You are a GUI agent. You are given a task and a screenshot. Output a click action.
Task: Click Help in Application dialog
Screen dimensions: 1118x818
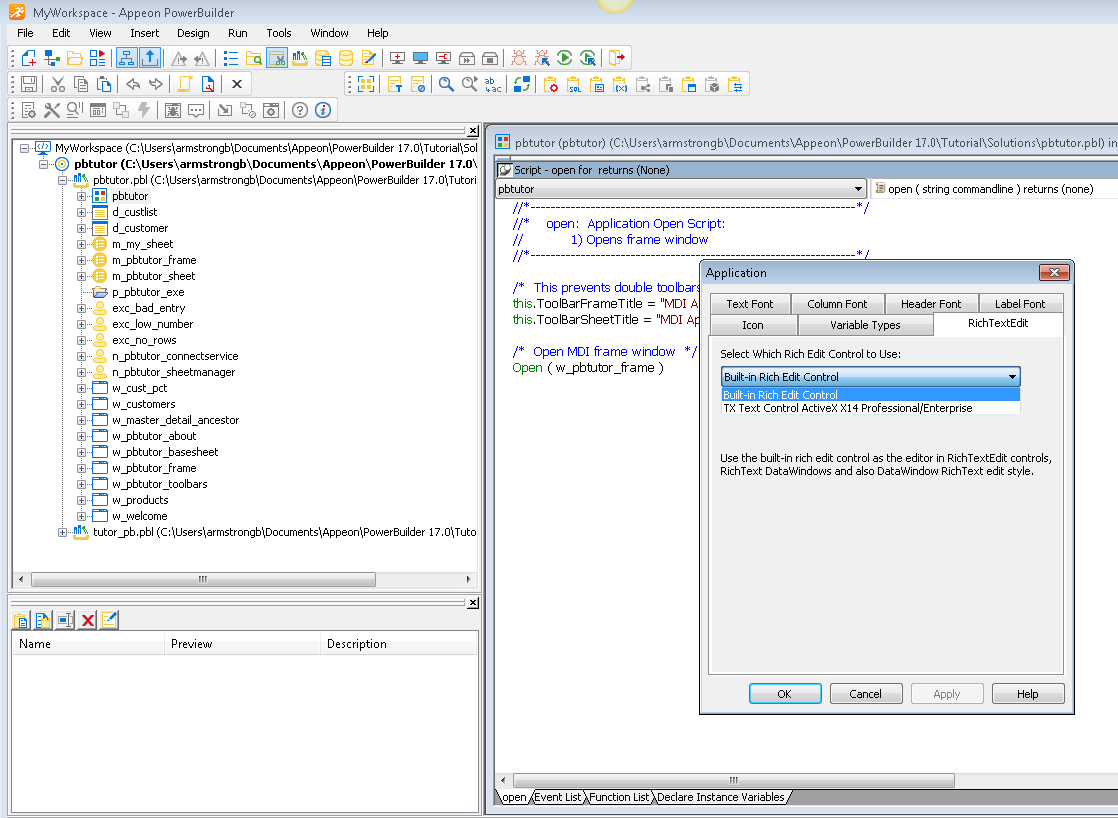pyautogui.click(x=1027, y=694)
